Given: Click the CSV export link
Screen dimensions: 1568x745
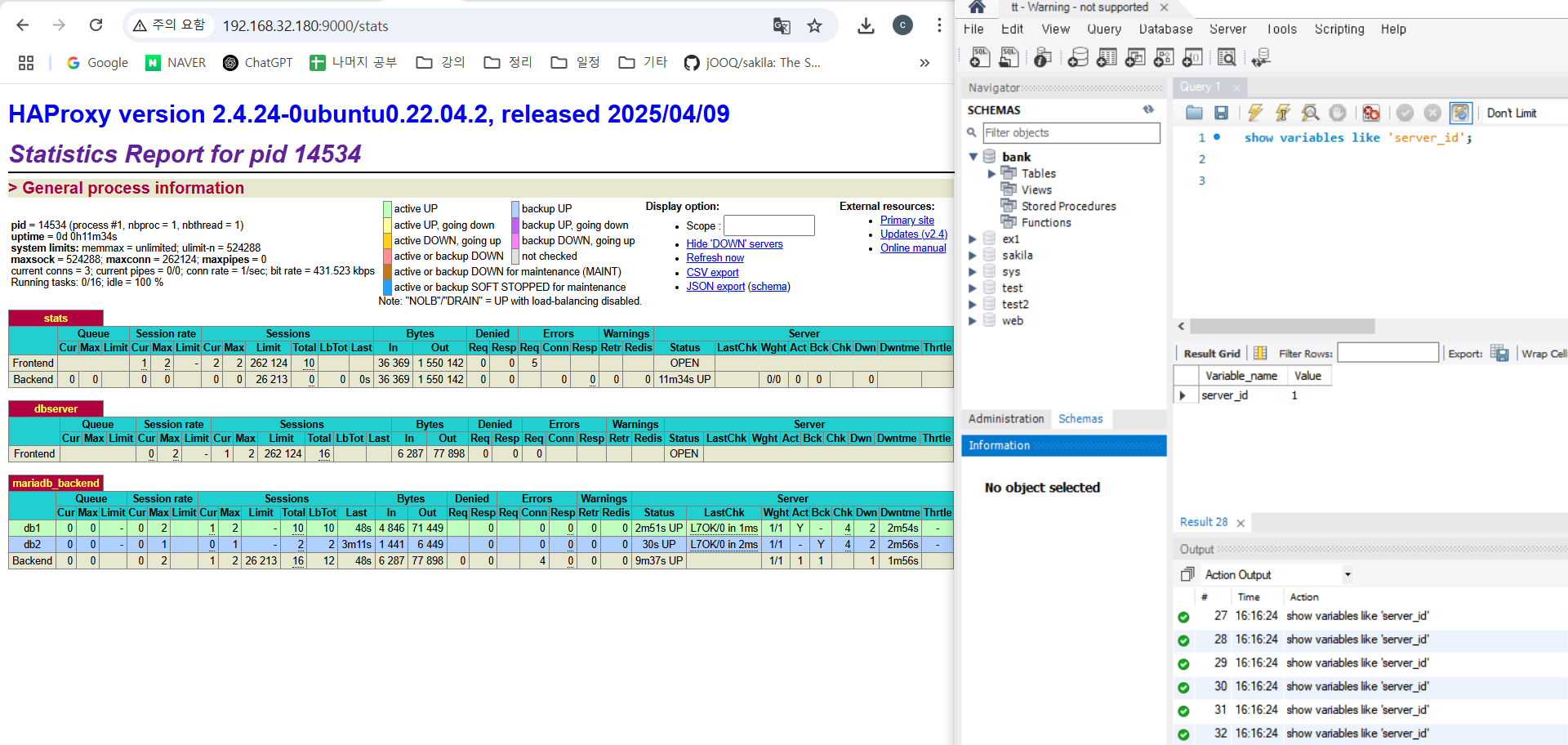Looking at the screenshot, I should tap(712, 272).
